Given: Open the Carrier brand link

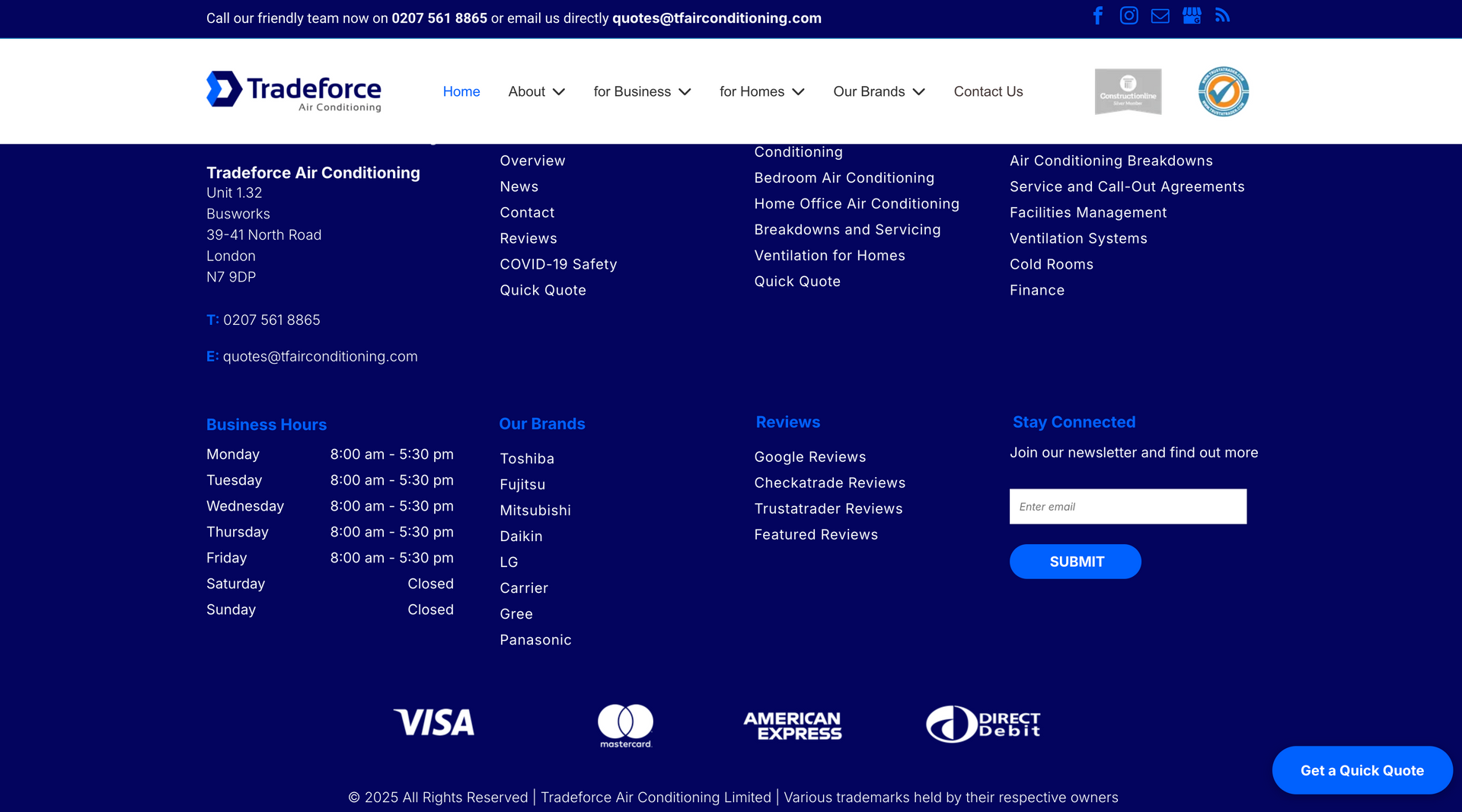Looking at the screenshot, I should (524, 588).
